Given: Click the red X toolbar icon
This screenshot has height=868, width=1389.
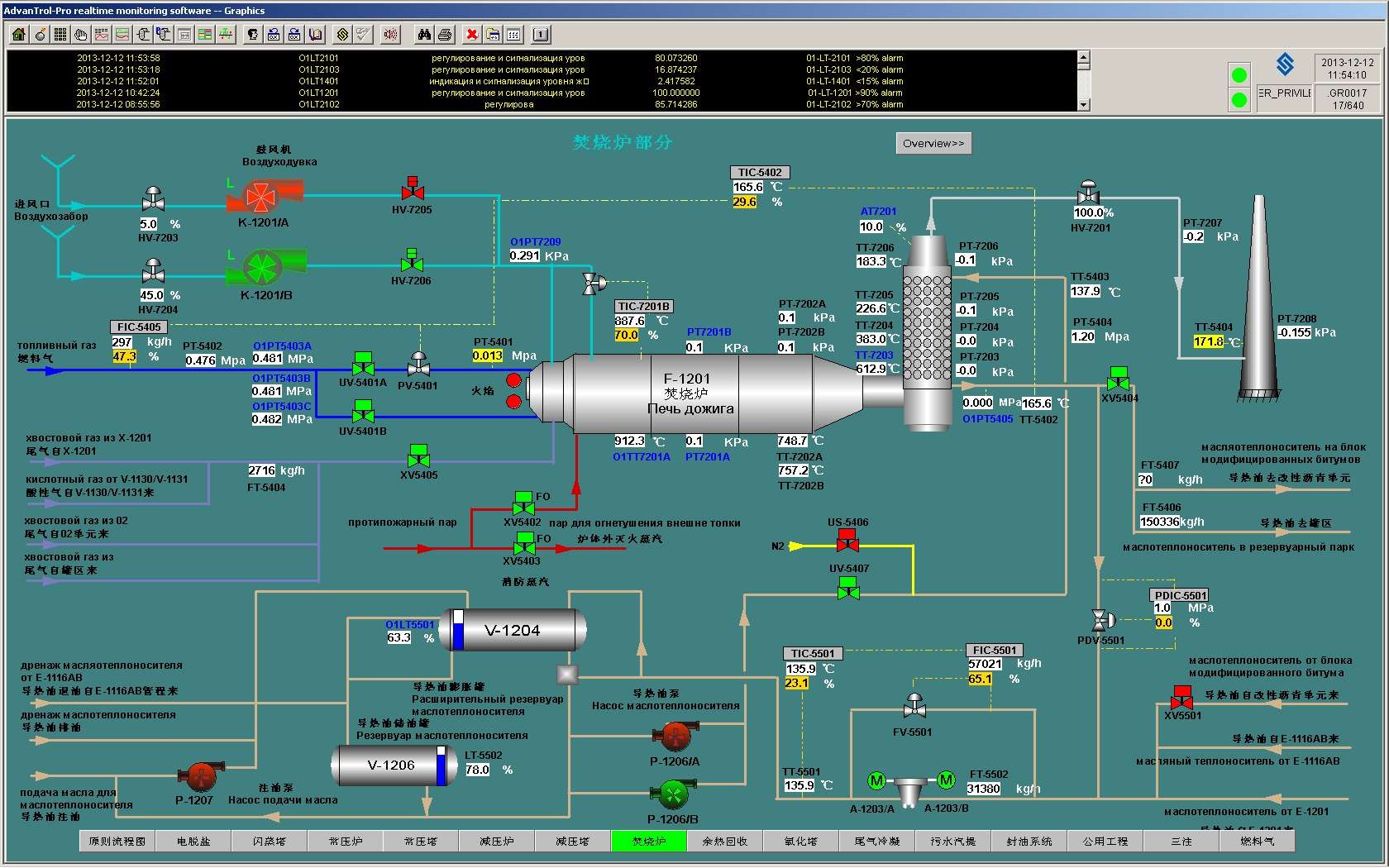Looking at the screenshot, I should tap(471, 35).
